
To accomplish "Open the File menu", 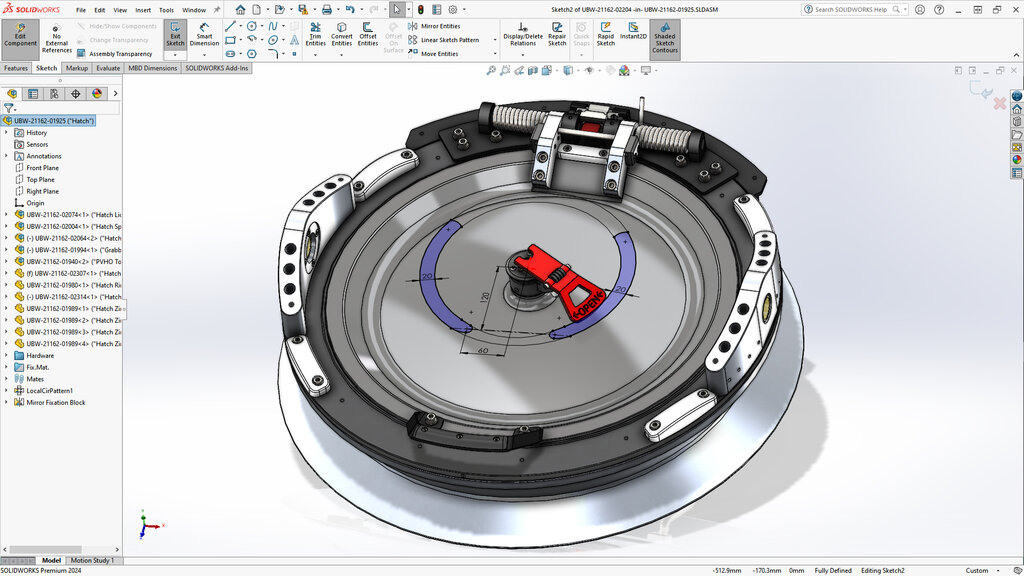I will (x=80, y=10).
